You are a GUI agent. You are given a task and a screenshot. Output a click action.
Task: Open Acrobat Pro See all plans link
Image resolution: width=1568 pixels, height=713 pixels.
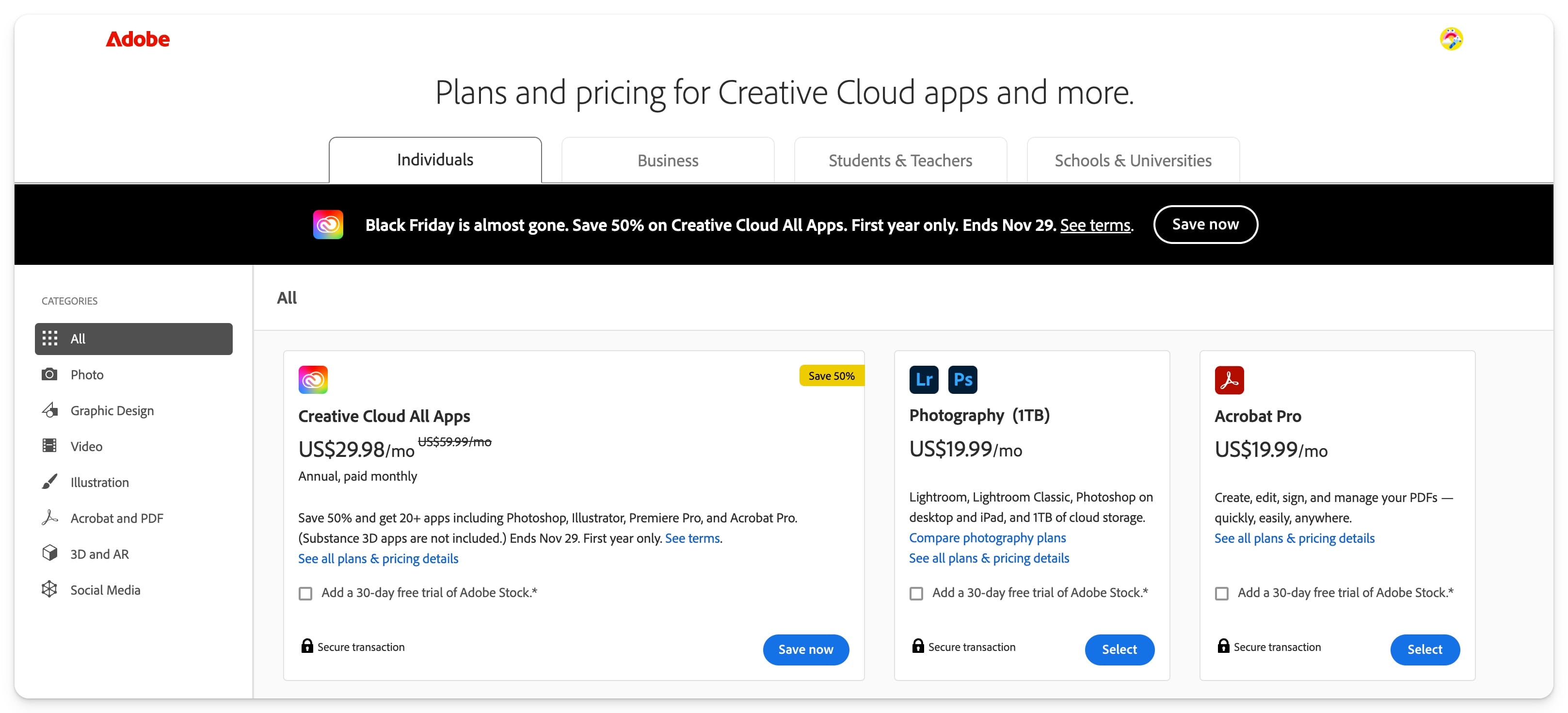coord(1295,538)
